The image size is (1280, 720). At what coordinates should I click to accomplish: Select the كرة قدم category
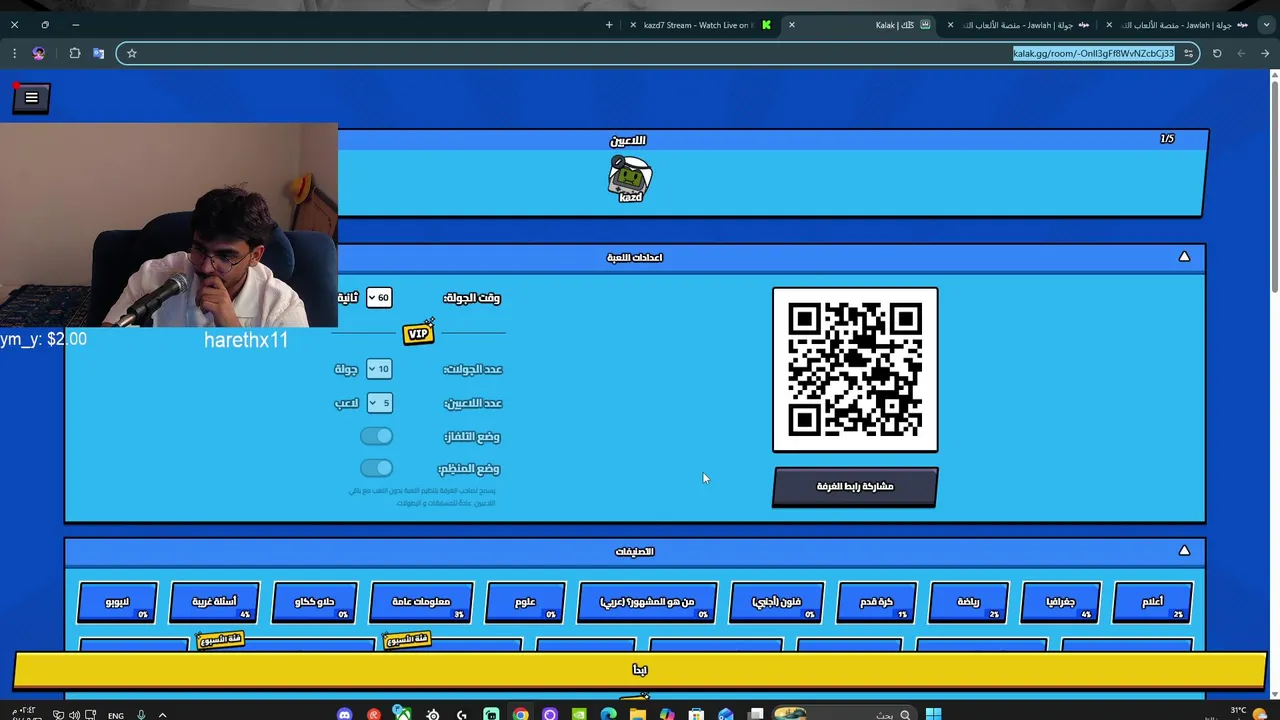[x=876, y=602]
